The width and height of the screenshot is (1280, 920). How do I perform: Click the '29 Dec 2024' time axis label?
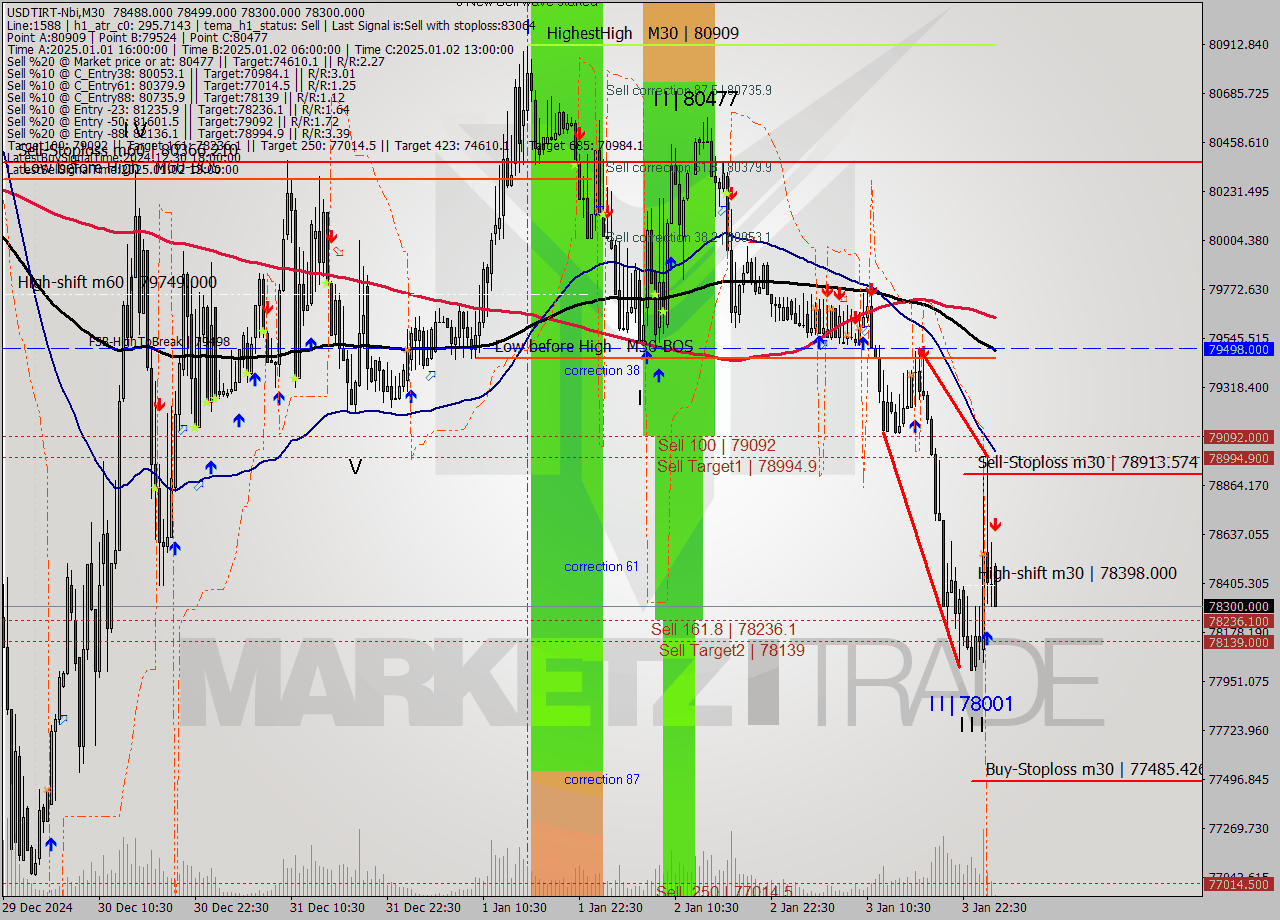coord(36,908)
